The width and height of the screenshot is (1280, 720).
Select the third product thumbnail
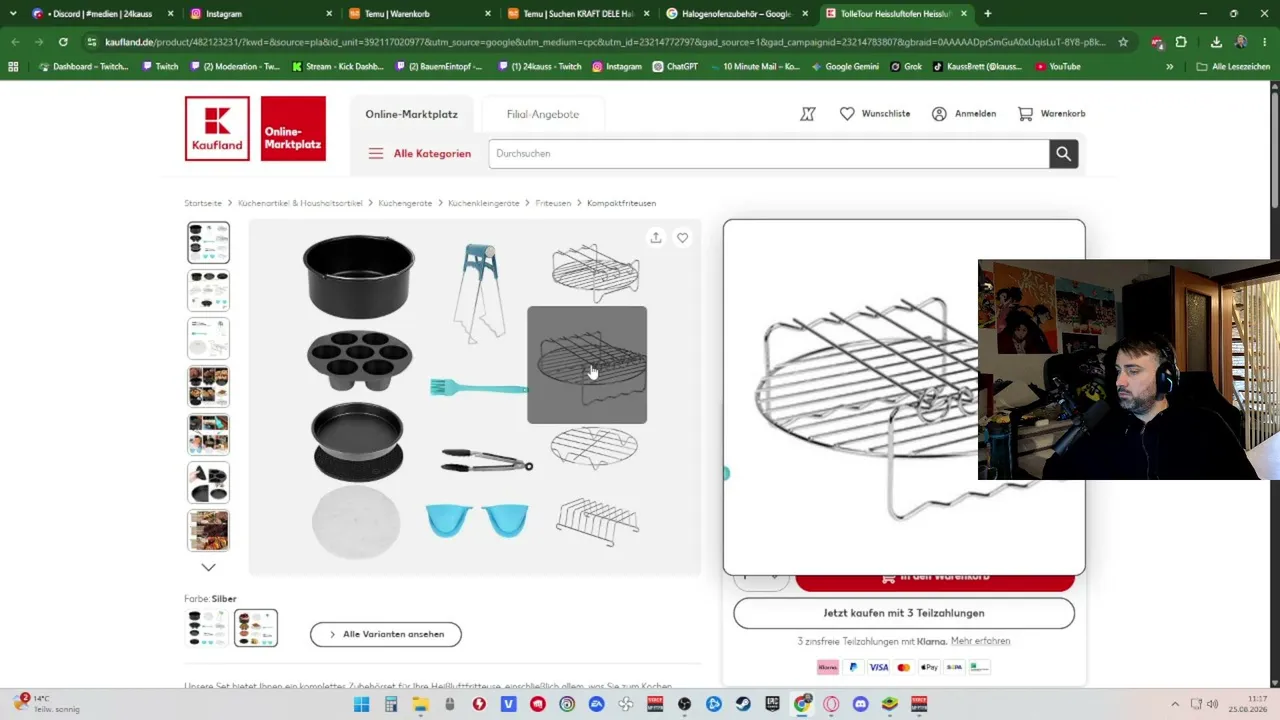208,339
